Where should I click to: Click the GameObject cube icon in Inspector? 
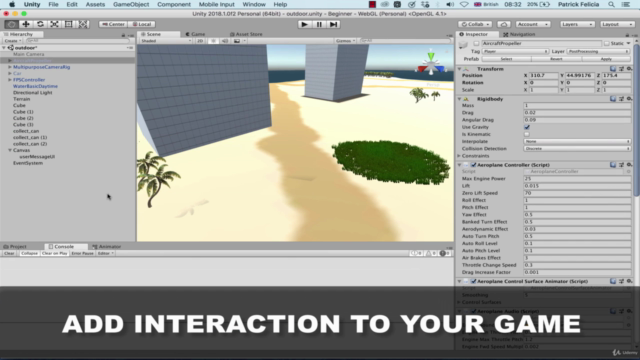(463, 45)
